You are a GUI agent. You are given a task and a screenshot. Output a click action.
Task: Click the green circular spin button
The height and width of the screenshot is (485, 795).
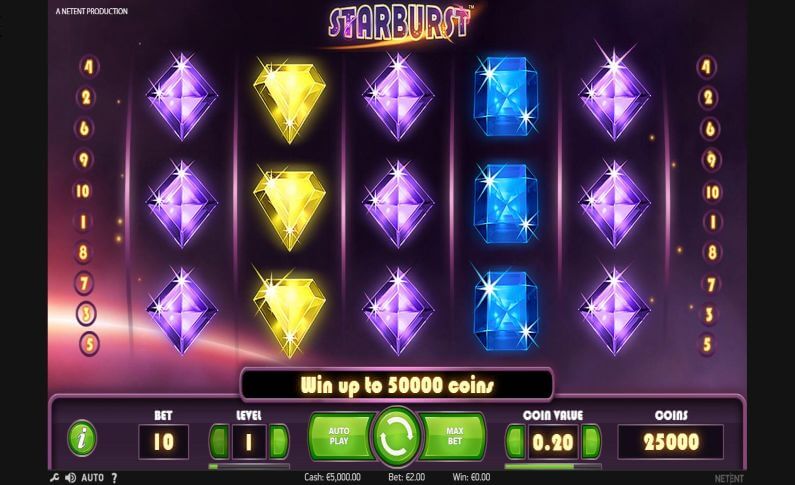tap(397, 436)
